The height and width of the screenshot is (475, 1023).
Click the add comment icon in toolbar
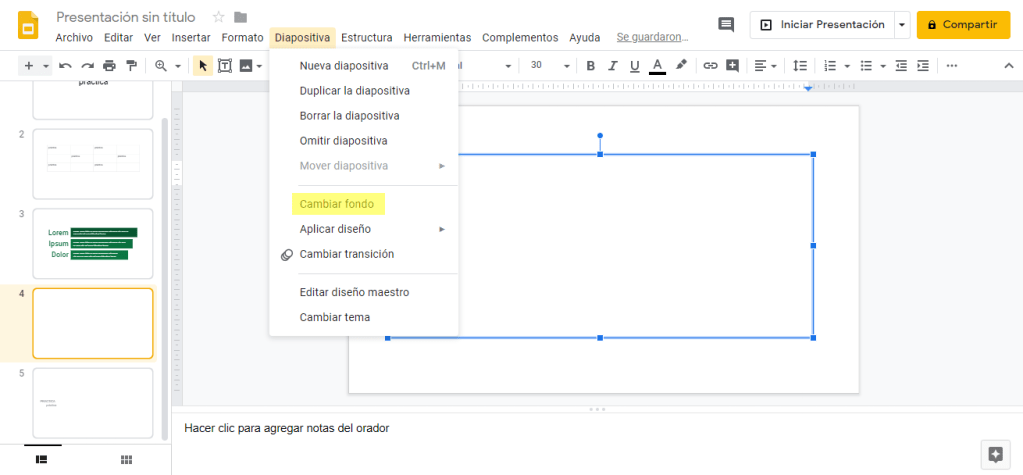(733, 66)
